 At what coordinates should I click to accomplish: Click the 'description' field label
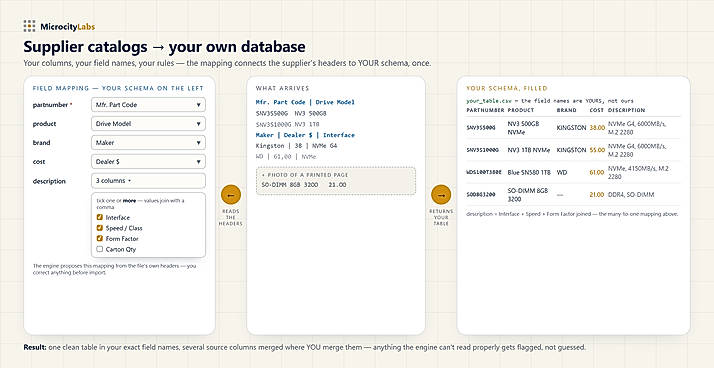click(x=49, y=181)
